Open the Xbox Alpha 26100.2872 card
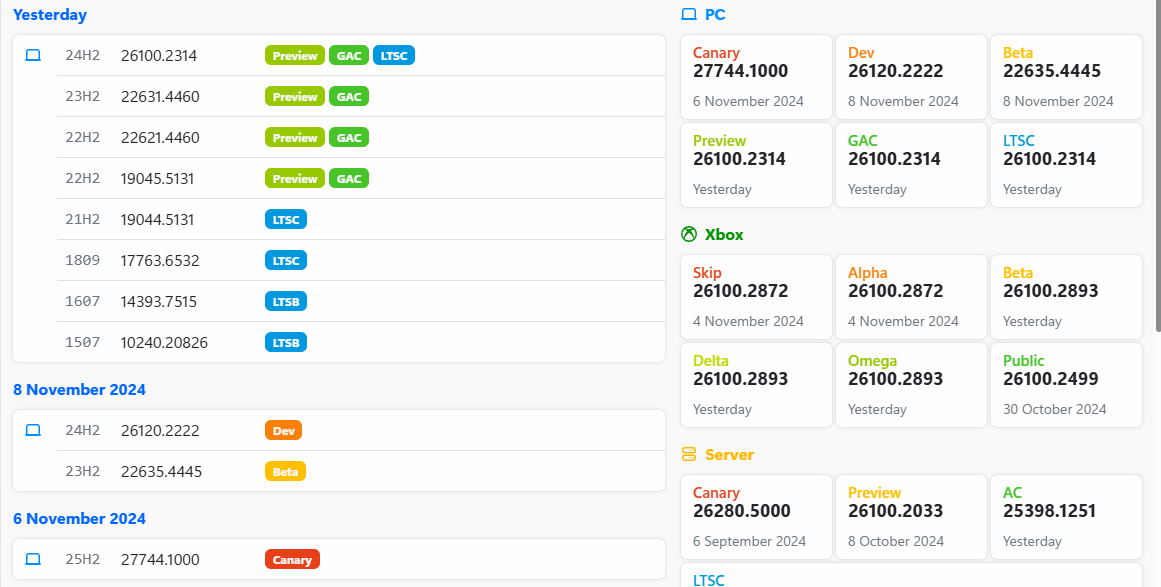Viewport: 1161px width, 587px height. click(x=911, y=297)
